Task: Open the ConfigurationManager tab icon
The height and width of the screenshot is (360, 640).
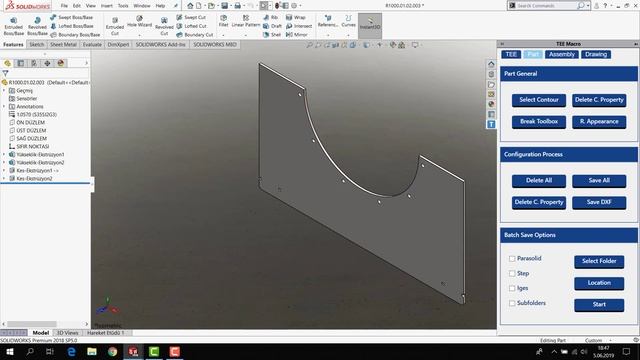Action: click(34, 63)
